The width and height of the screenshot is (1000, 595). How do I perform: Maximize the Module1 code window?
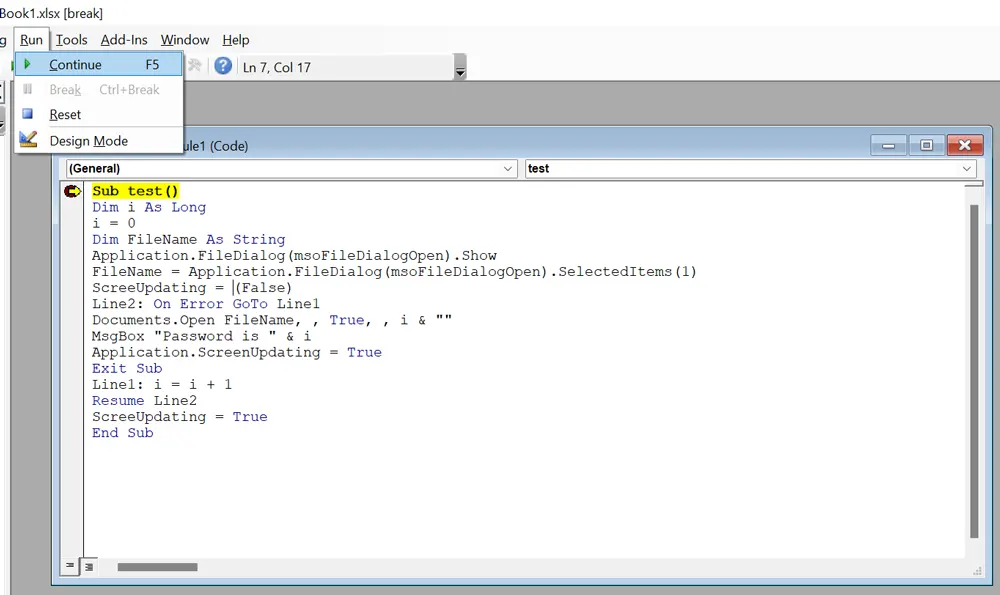click(x=926, y=145)
